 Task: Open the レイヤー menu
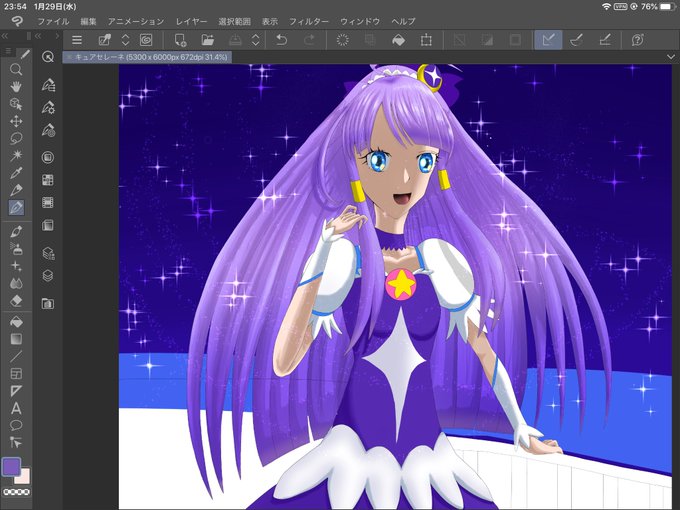[191, 21]
